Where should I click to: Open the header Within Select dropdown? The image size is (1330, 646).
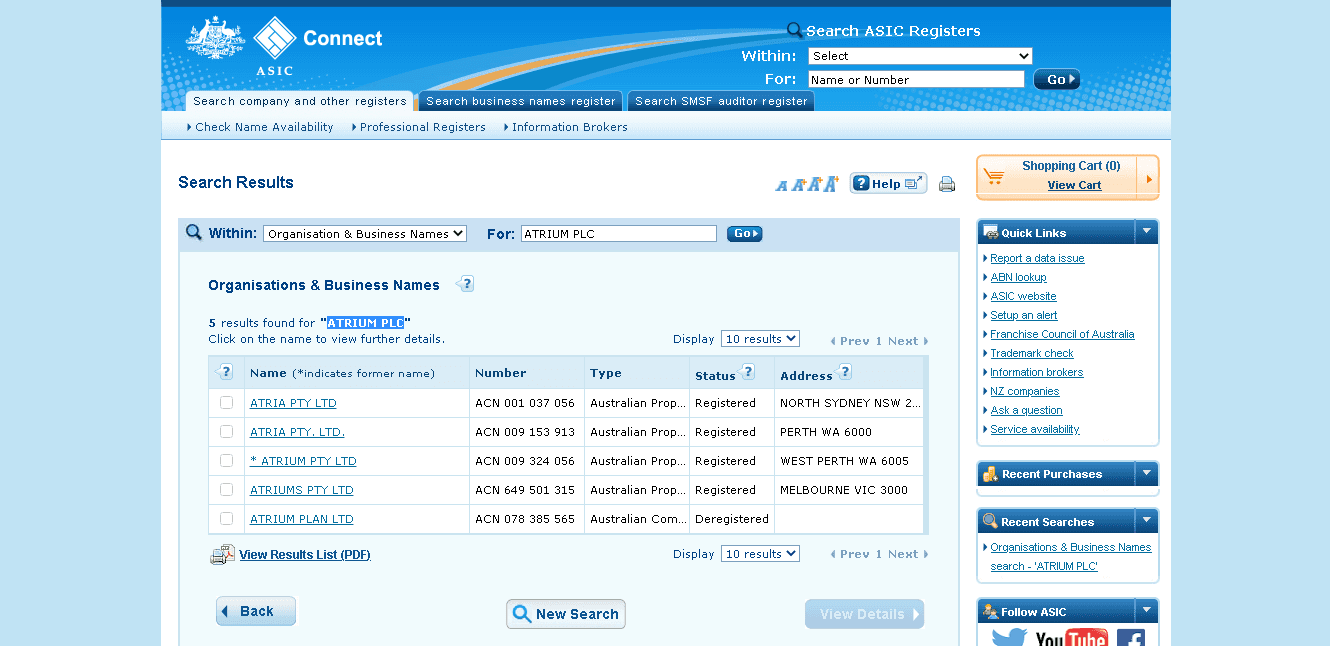(919, 56)
